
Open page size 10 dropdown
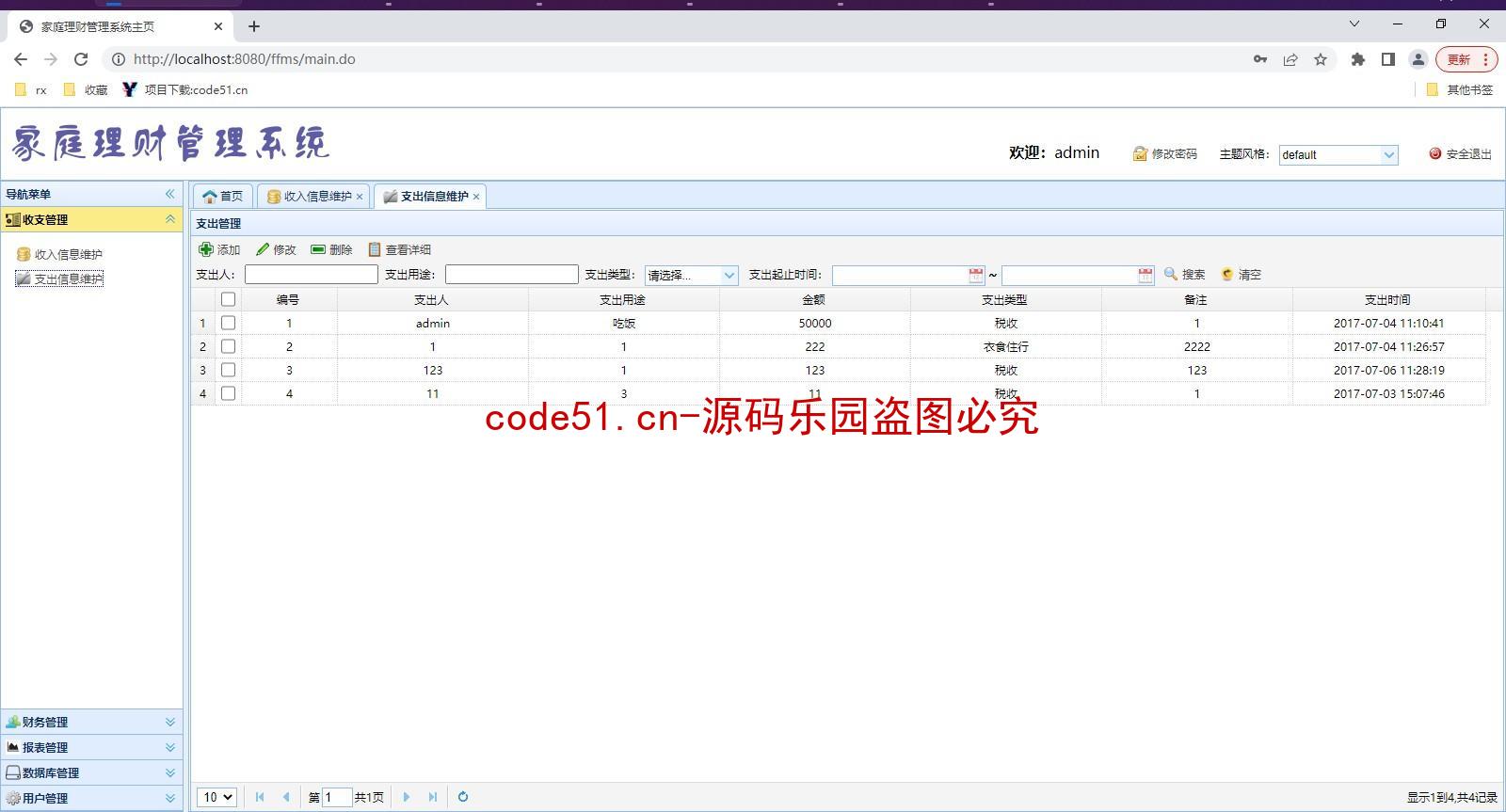[216, 797]
